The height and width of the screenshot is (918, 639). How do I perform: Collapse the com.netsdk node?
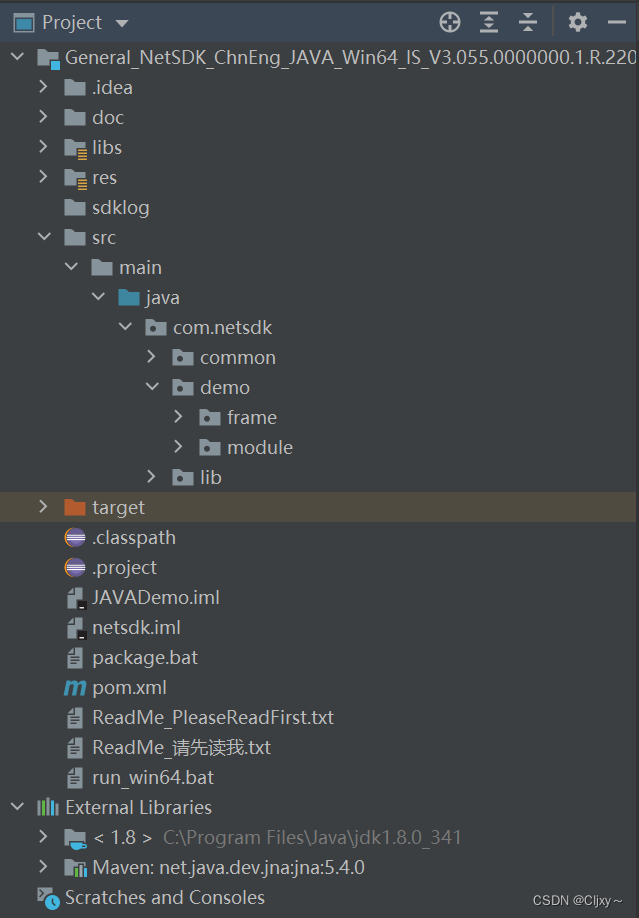click(x=124, y=327)
